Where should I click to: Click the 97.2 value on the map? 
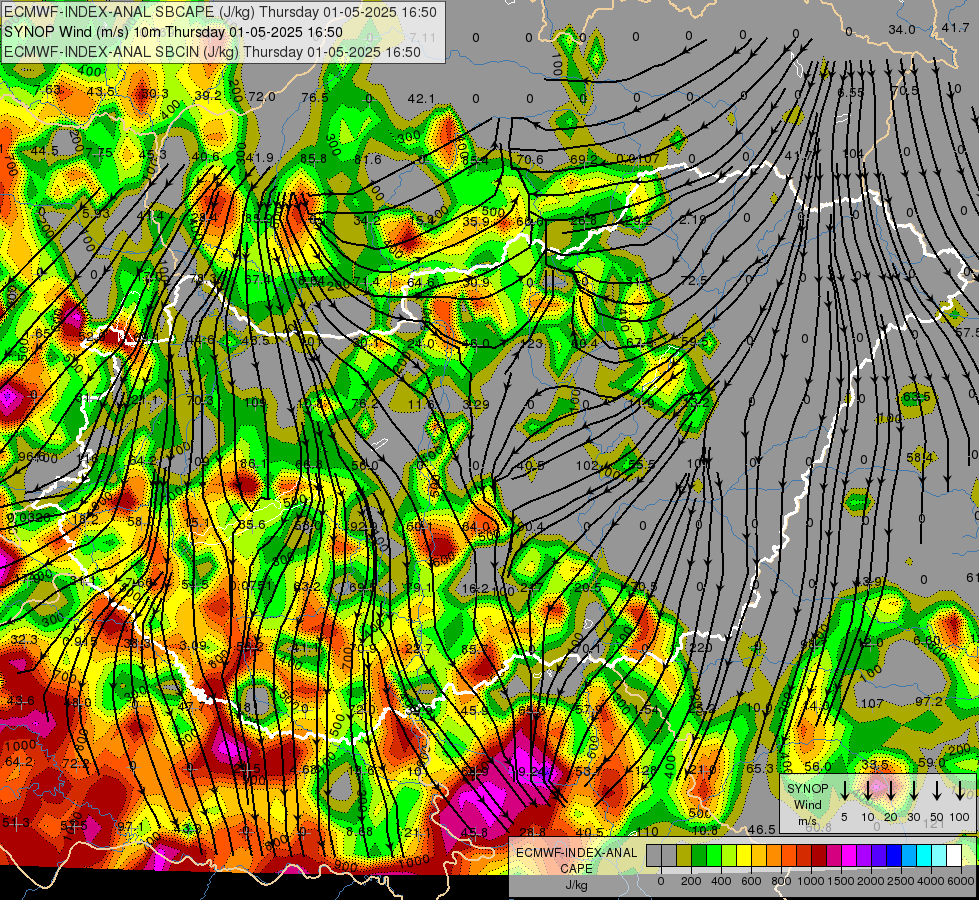(929, 702)
